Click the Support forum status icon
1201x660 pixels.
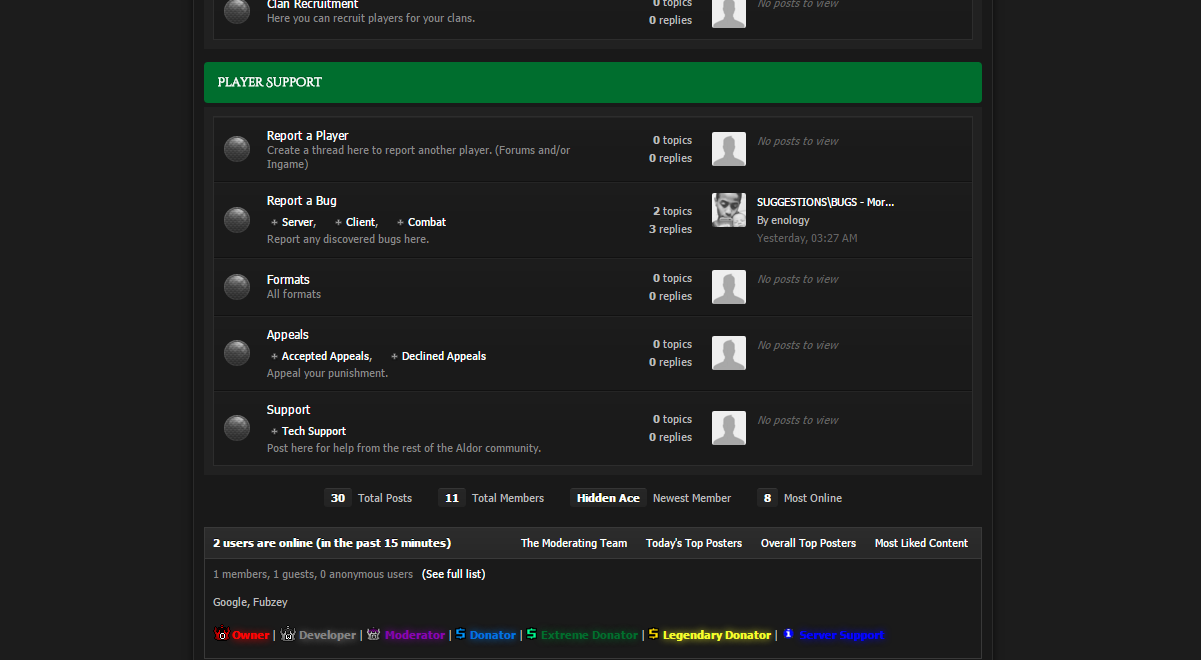[237, 428]
